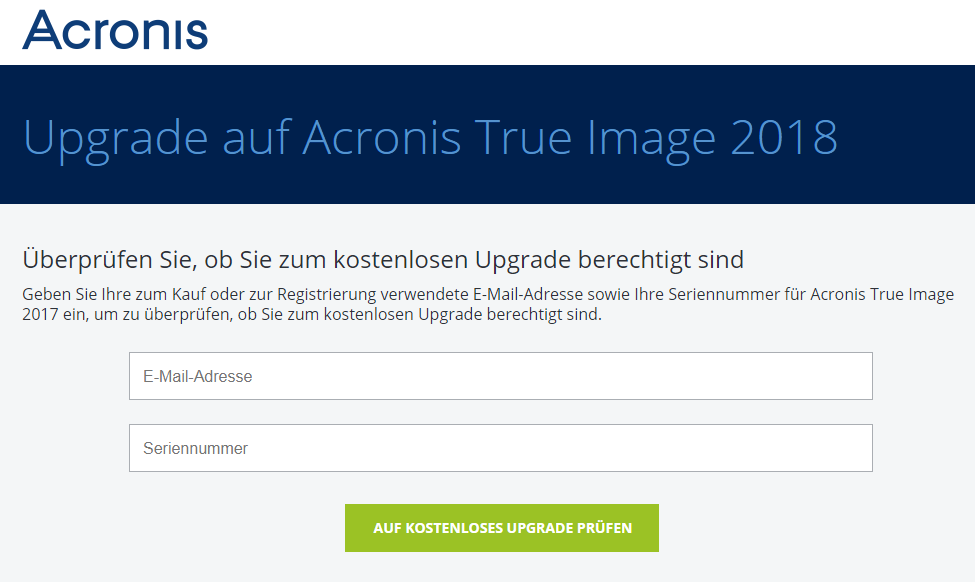Image resolution: width=975 pixels, height=582 pixels.
Task: Click Auf kostenloses Upgrade prüfen button
Action: 502,528
